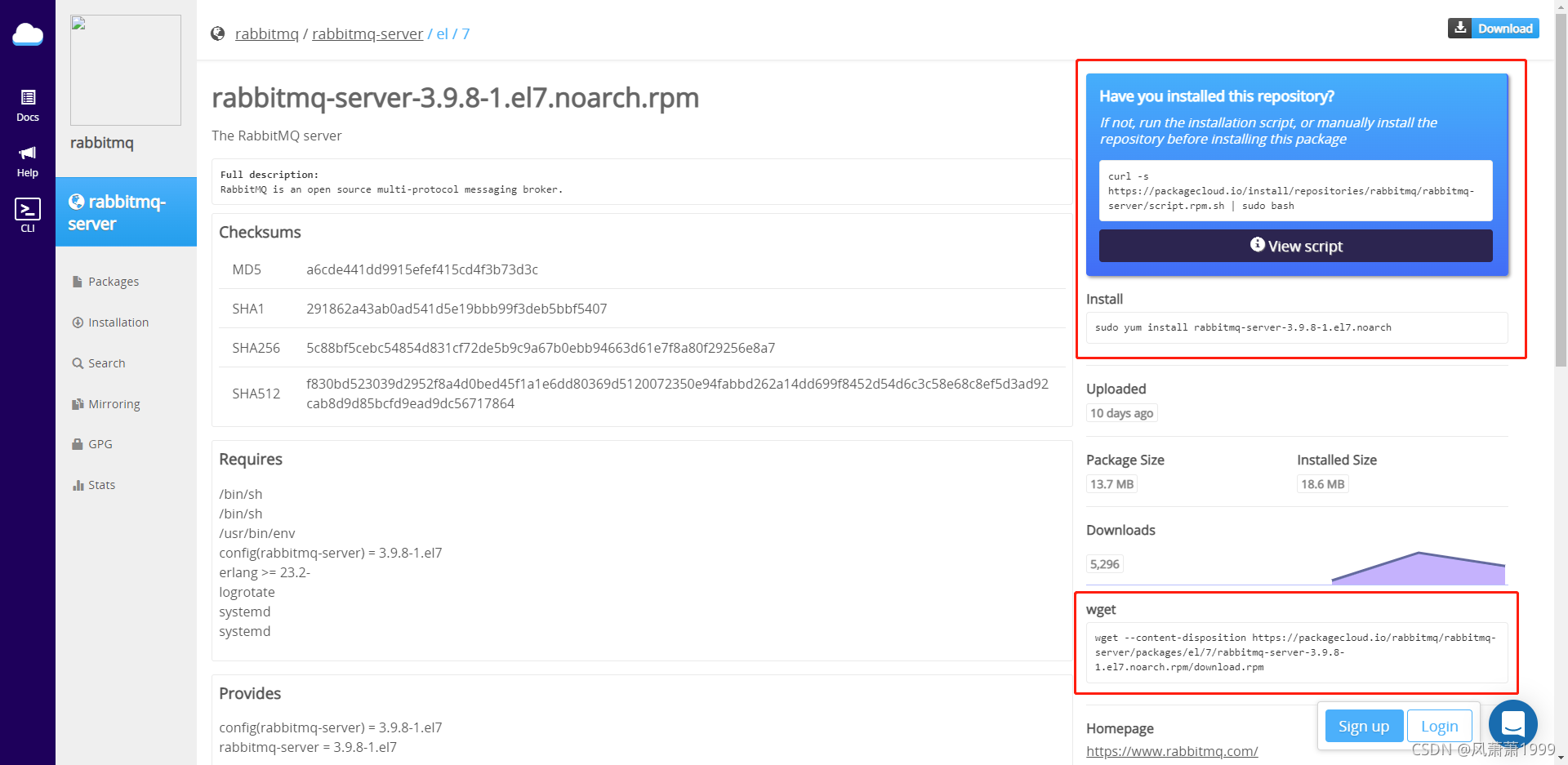Click the Sign up button
This screenshot has height=765, width=1568.
pyautogui.click(x=1363, y=725)
